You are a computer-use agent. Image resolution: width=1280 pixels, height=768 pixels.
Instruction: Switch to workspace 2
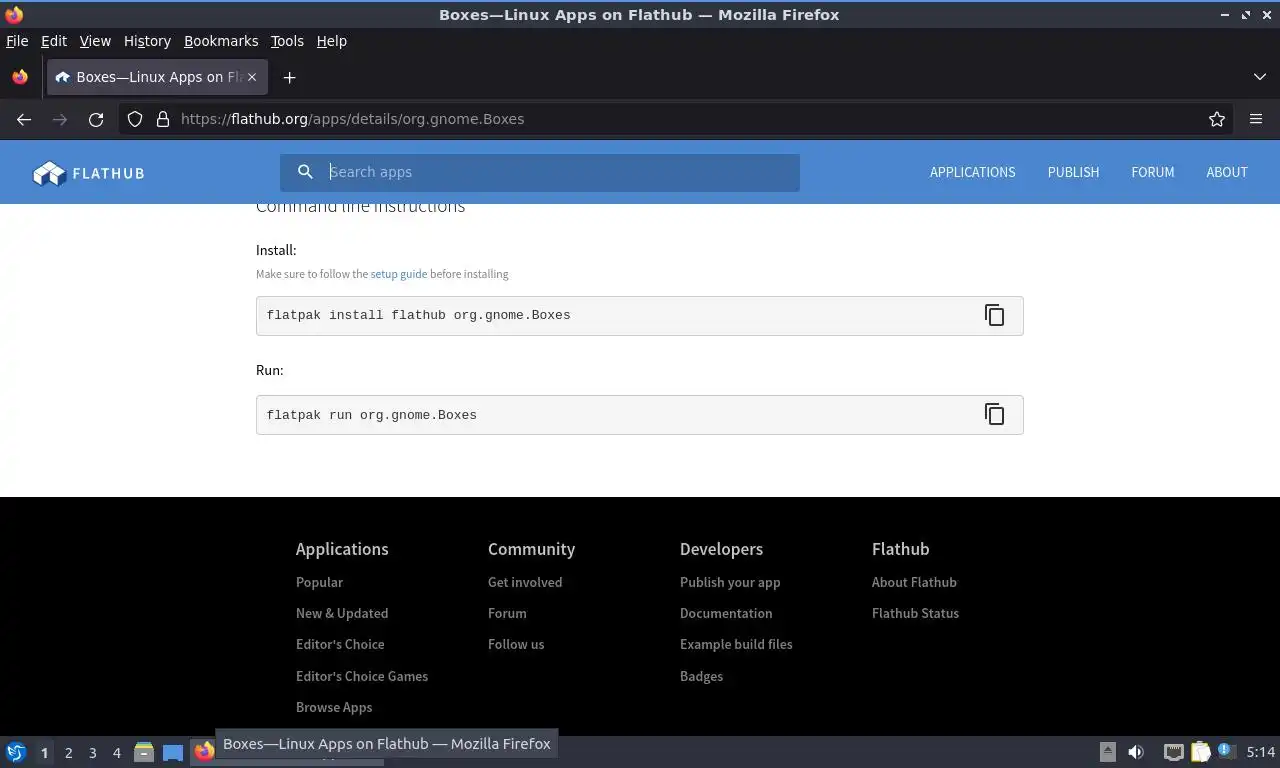pyautogui.click(x=69, y=753)
